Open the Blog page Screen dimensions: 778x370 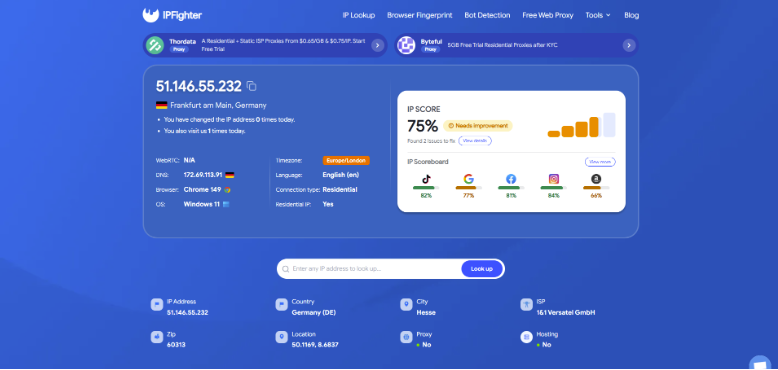click(632, 15)
